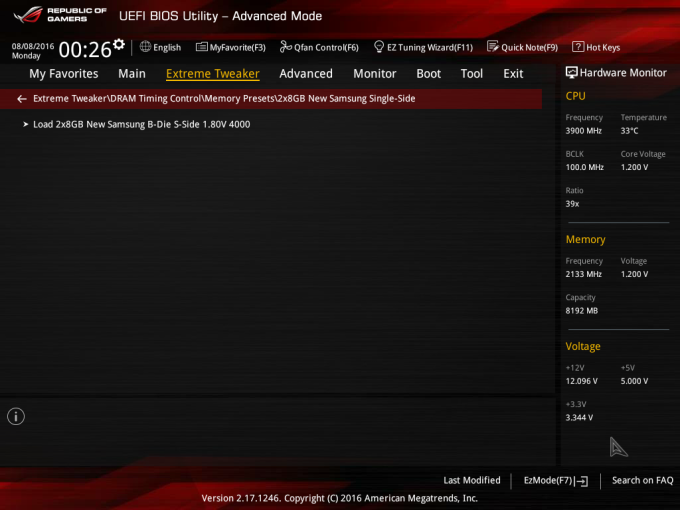
Task: Click Last Modified
Action: (472, 481)
